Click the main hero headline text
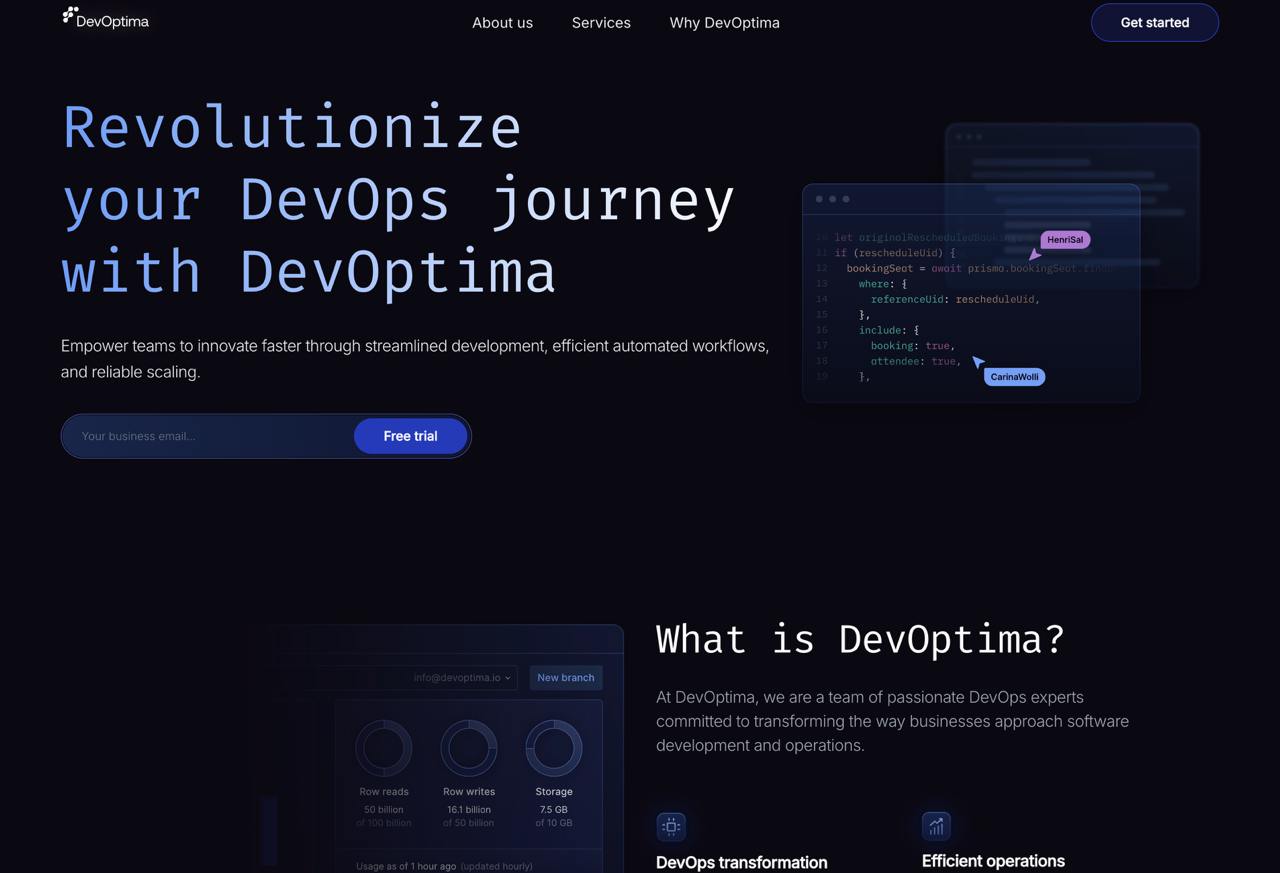Screen dimensions: 1280x873 click(x=398, y=199)
